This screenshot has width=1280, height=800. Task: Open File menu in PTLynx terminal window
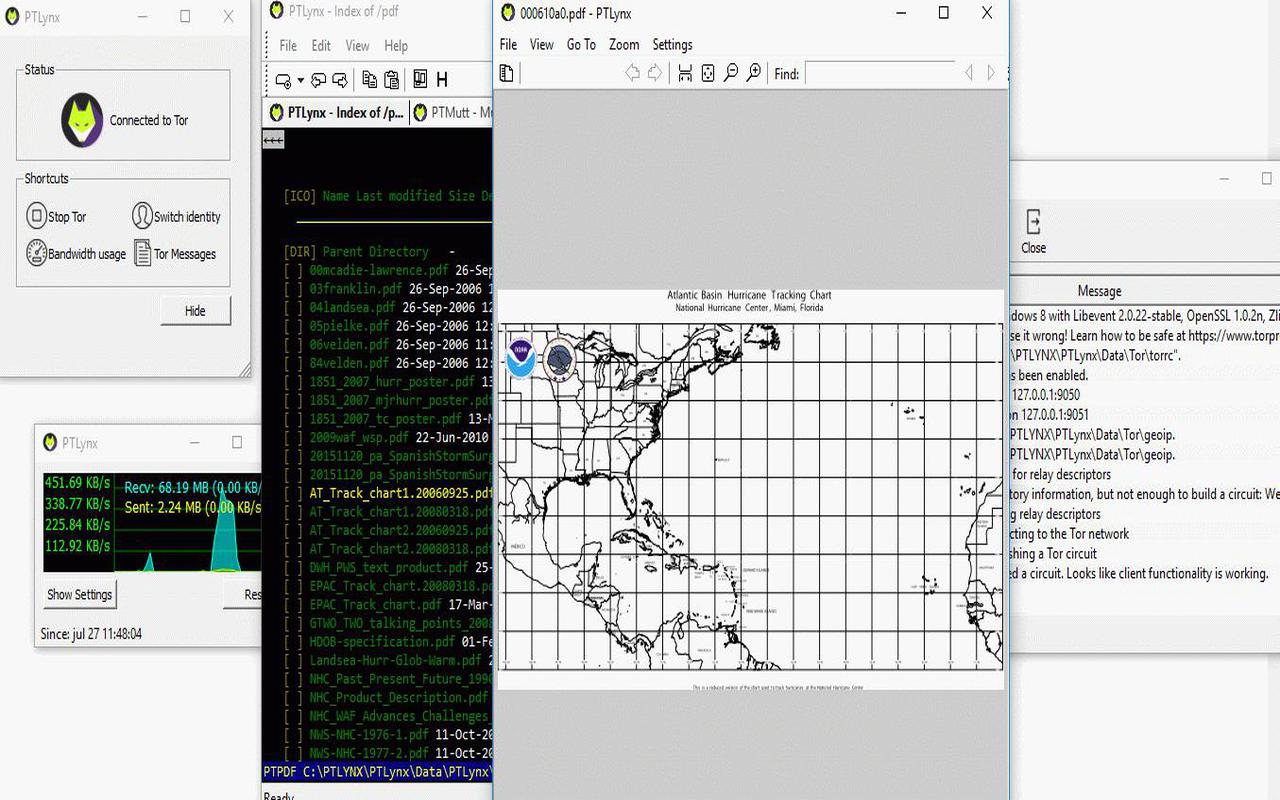[x=288, y=45]
